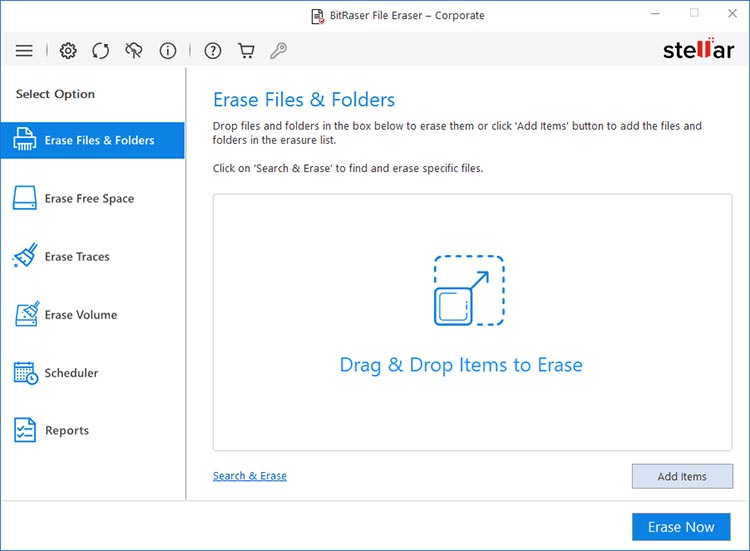Click the drive icon for Erase Free Space
Image resolution: width=750 pixels, height=551 pixels.
pyautogui.click(x=24, y=198)
